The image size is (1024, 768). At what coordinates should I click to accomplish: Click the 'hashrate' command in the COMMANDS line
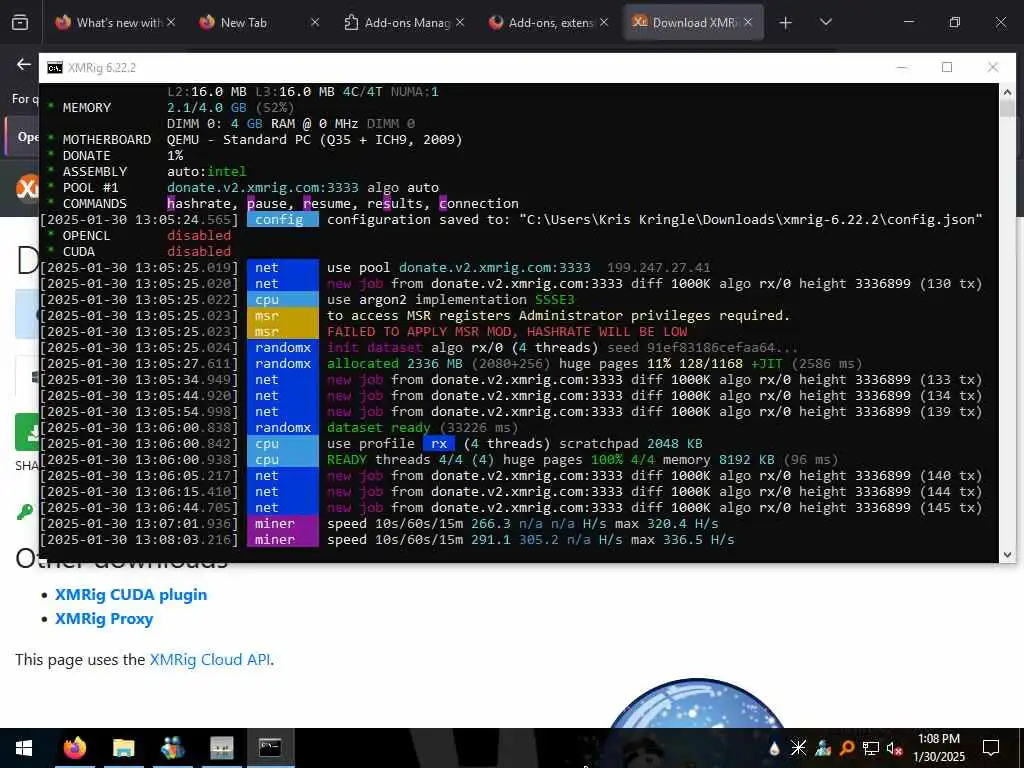pos(199,204)
